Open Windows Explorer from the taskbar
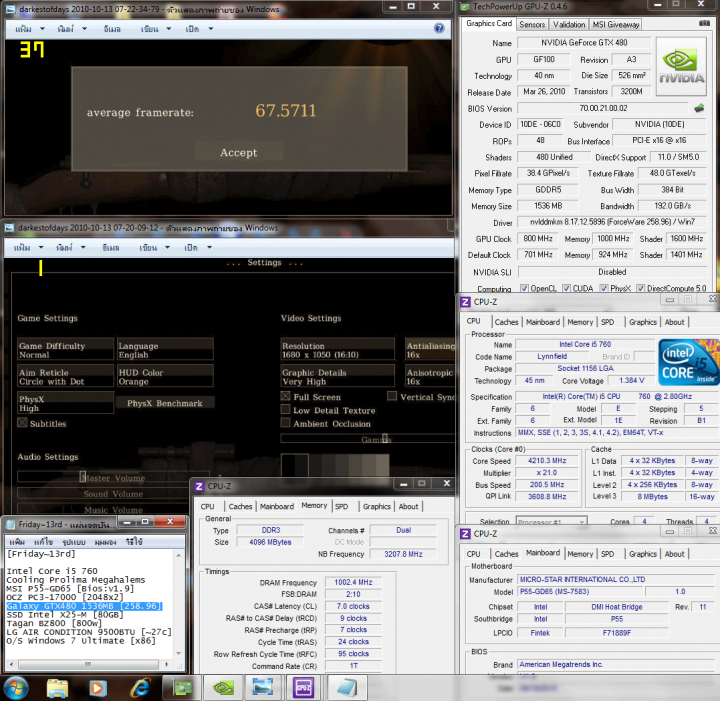720x701 pixels. point(58,688)
